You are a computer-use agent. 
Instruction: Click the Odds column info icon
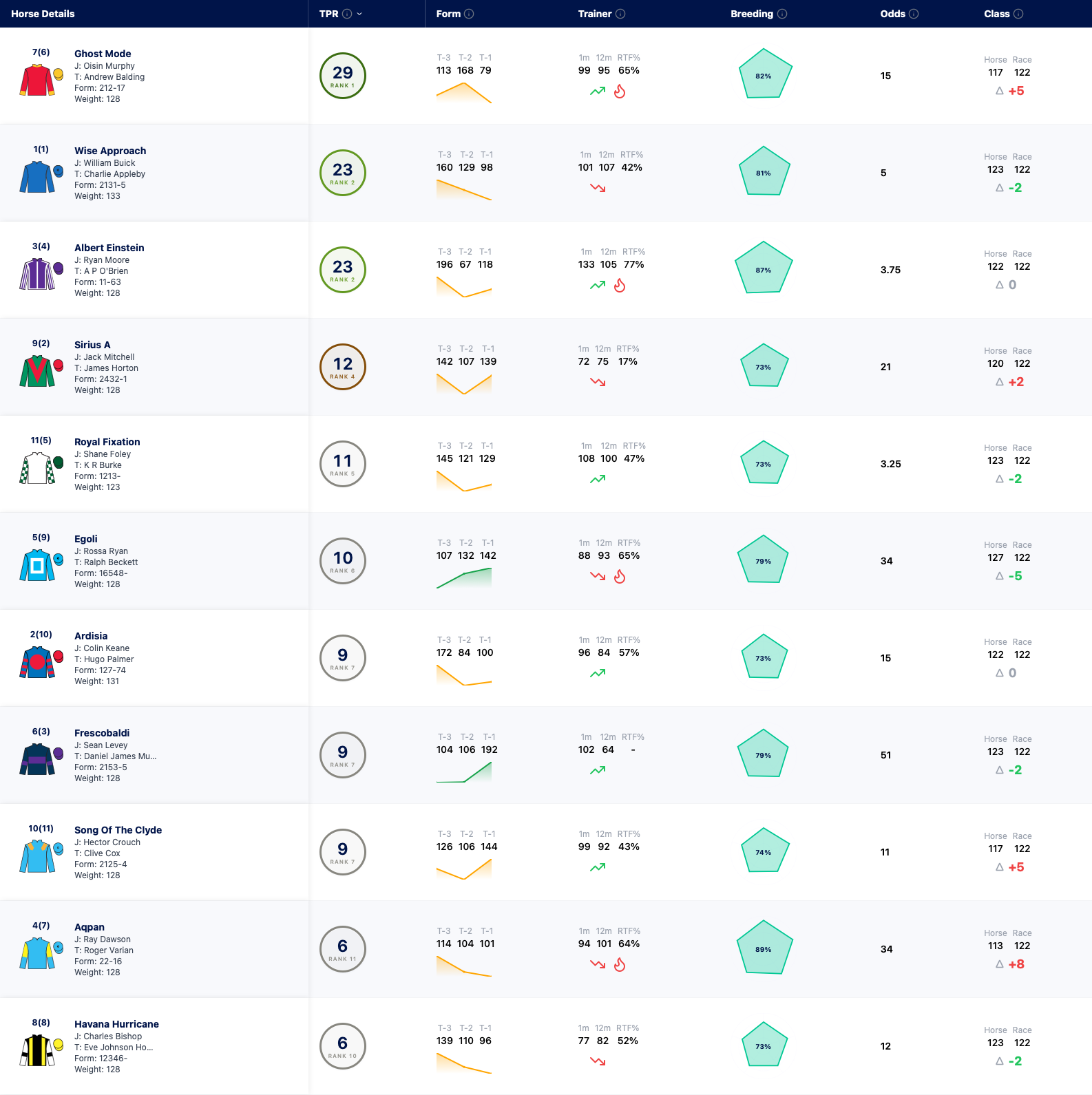[914, 14]
